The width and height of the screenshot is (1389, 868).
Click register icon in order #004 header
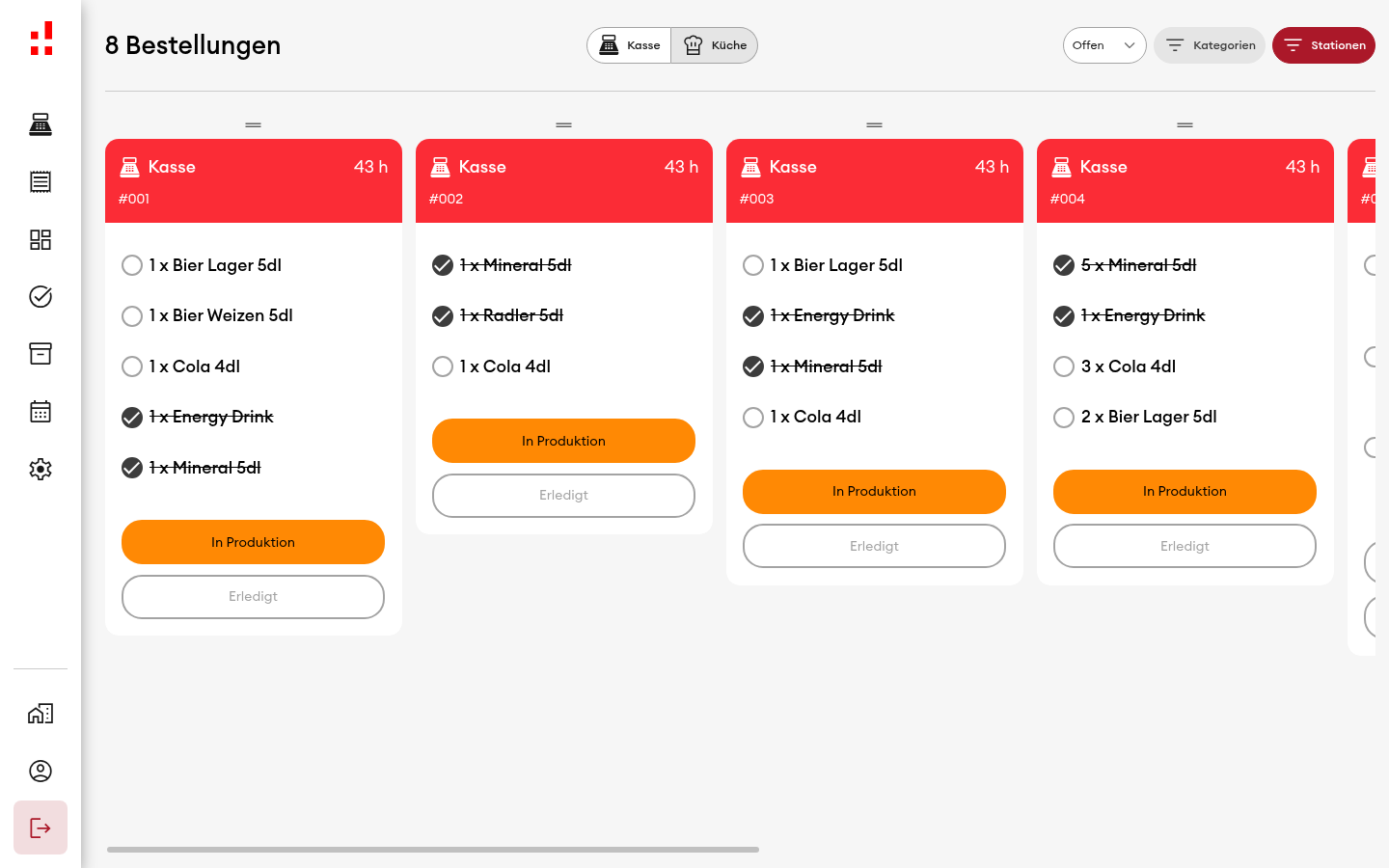(x=1062, y=167)
